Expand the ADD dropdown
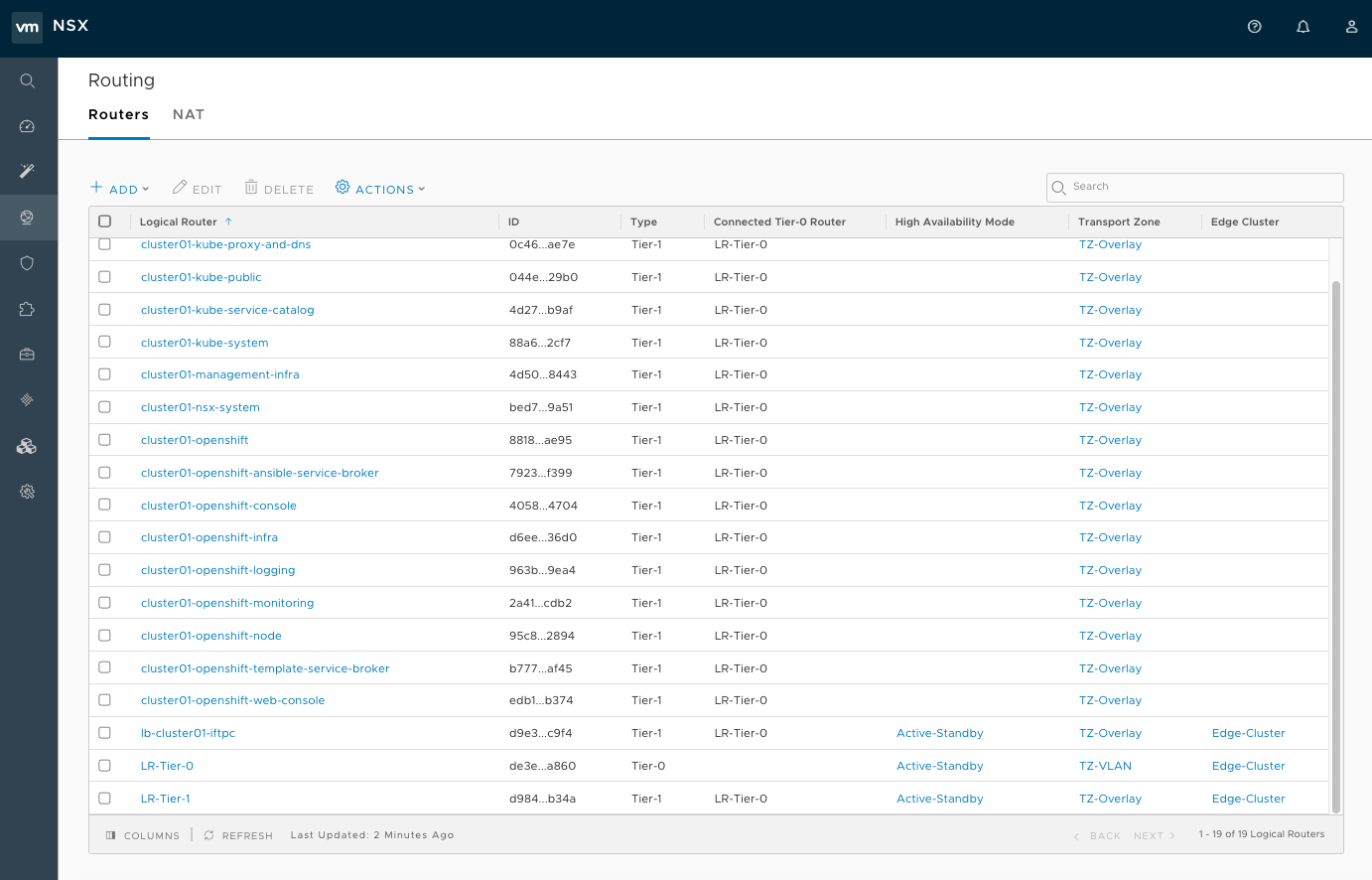1372x880 pixels. pos(120,189)
